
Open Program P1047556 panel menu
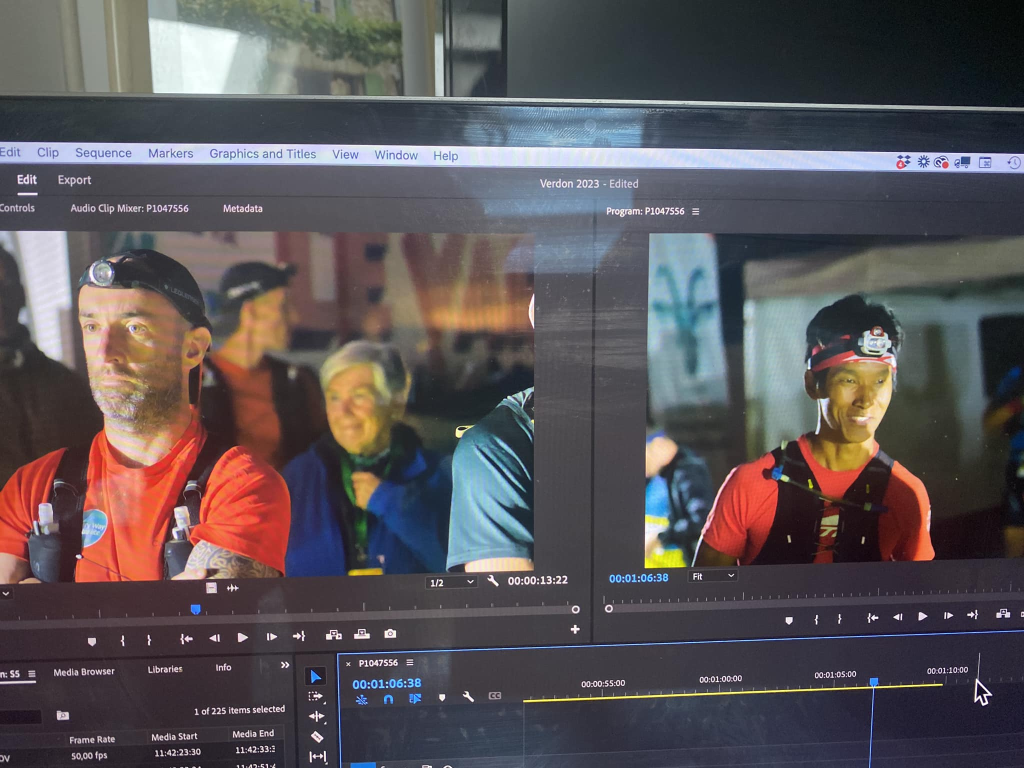click(x=696, y=212)
